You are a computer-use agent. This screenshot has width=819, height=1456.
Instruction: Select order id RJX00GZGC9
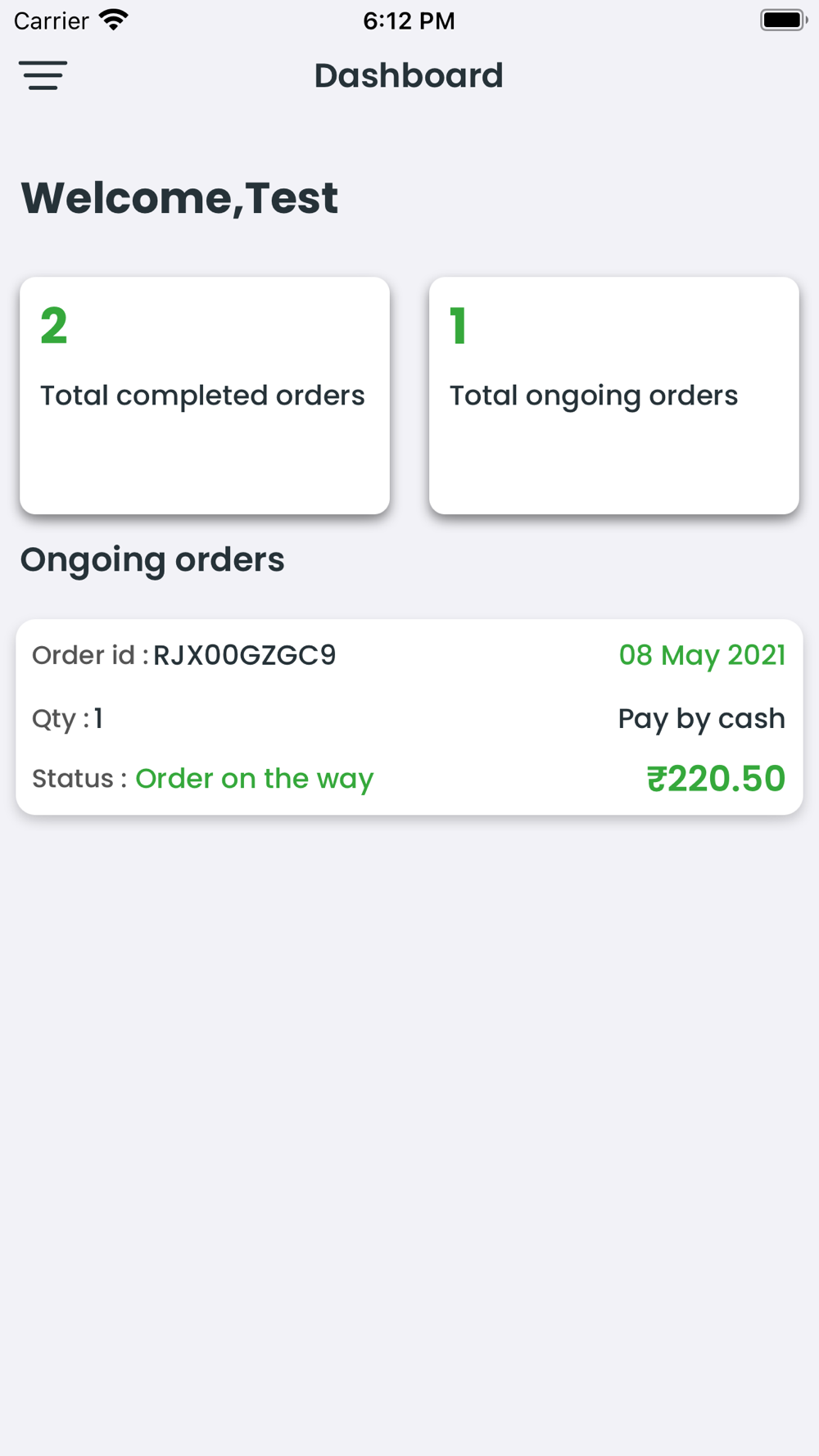tap(245, 655)
